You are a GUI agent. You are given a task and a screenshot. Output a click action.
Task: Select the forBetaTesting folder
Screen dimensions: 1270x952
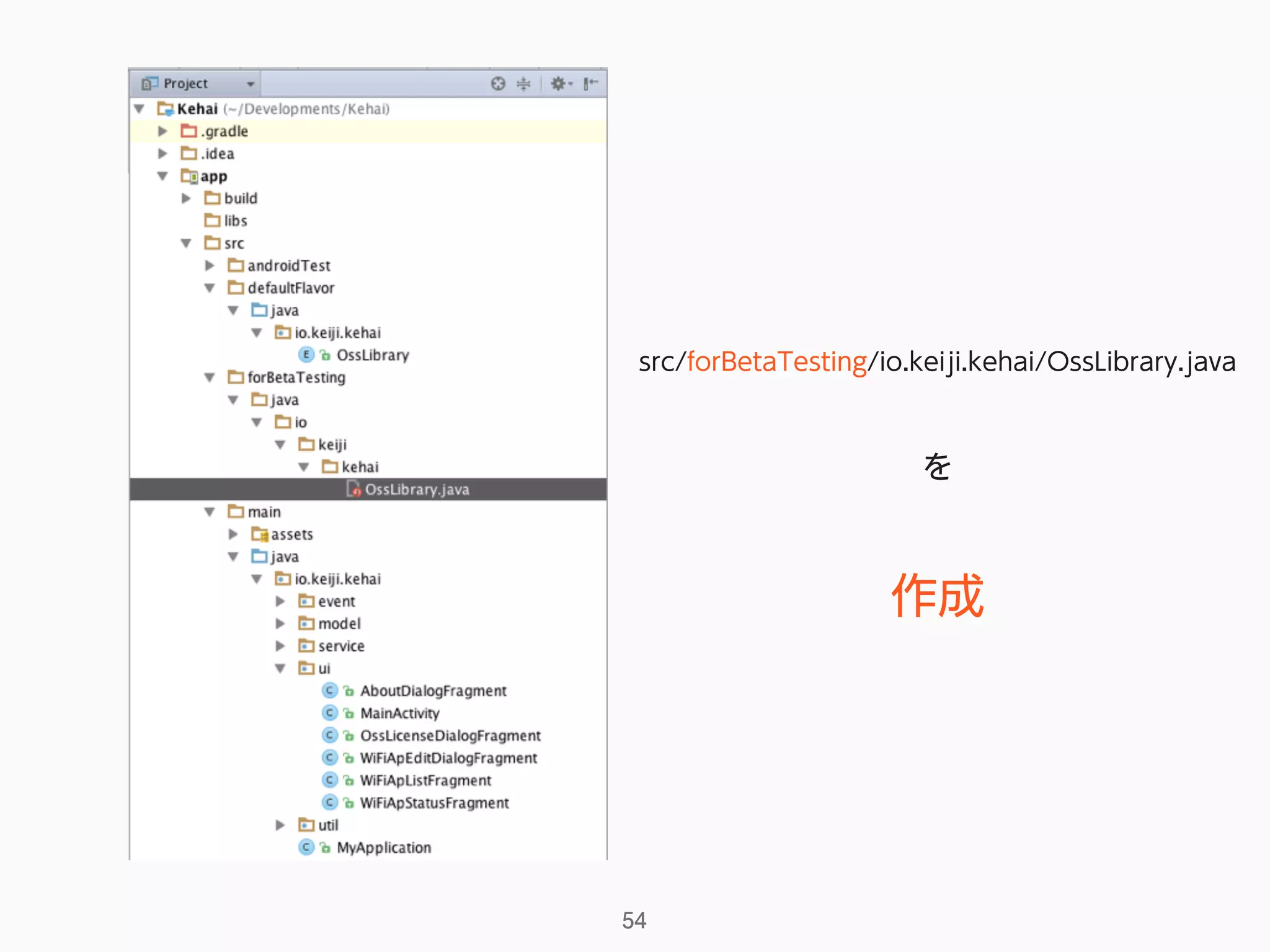pos(296,377)
